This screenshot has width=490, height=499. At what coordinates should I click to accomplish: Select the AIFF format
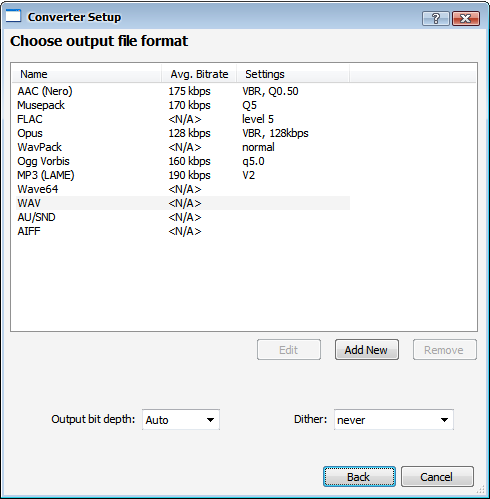[183, 231]
